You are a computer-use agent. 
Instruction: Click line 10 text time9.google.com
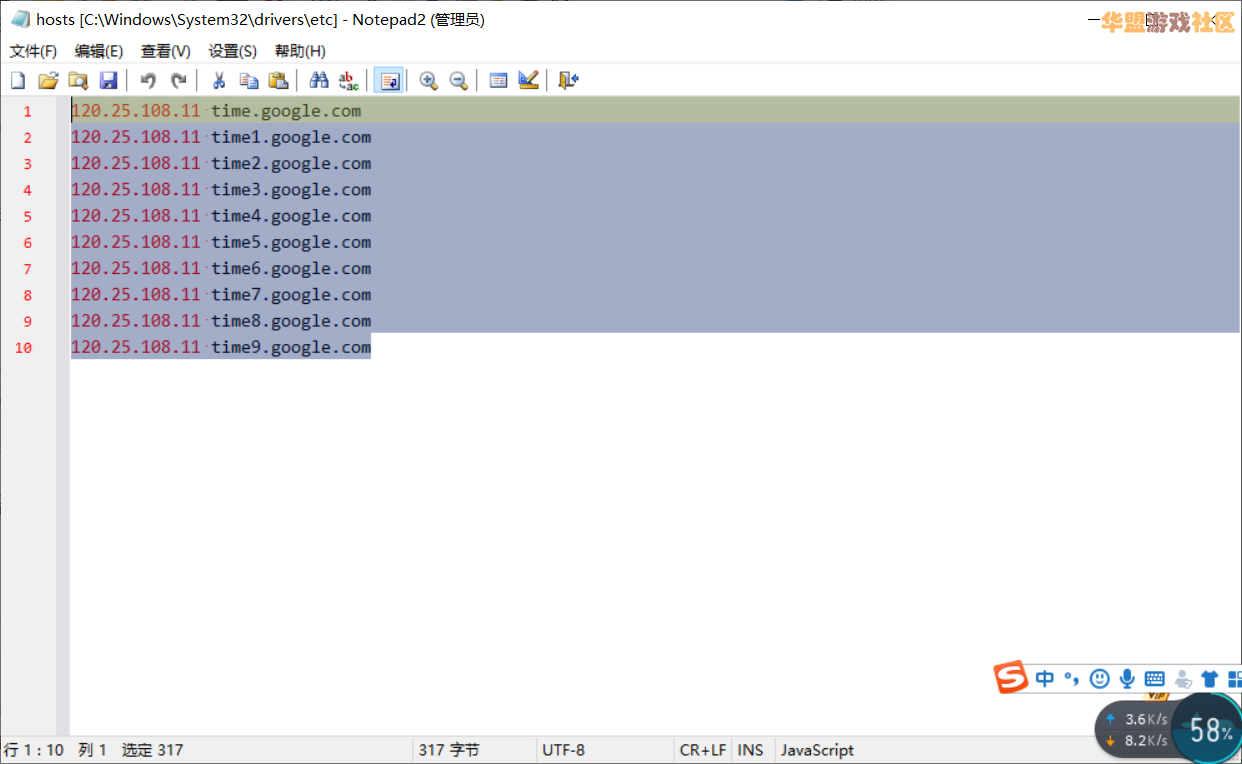click(291, 347)
